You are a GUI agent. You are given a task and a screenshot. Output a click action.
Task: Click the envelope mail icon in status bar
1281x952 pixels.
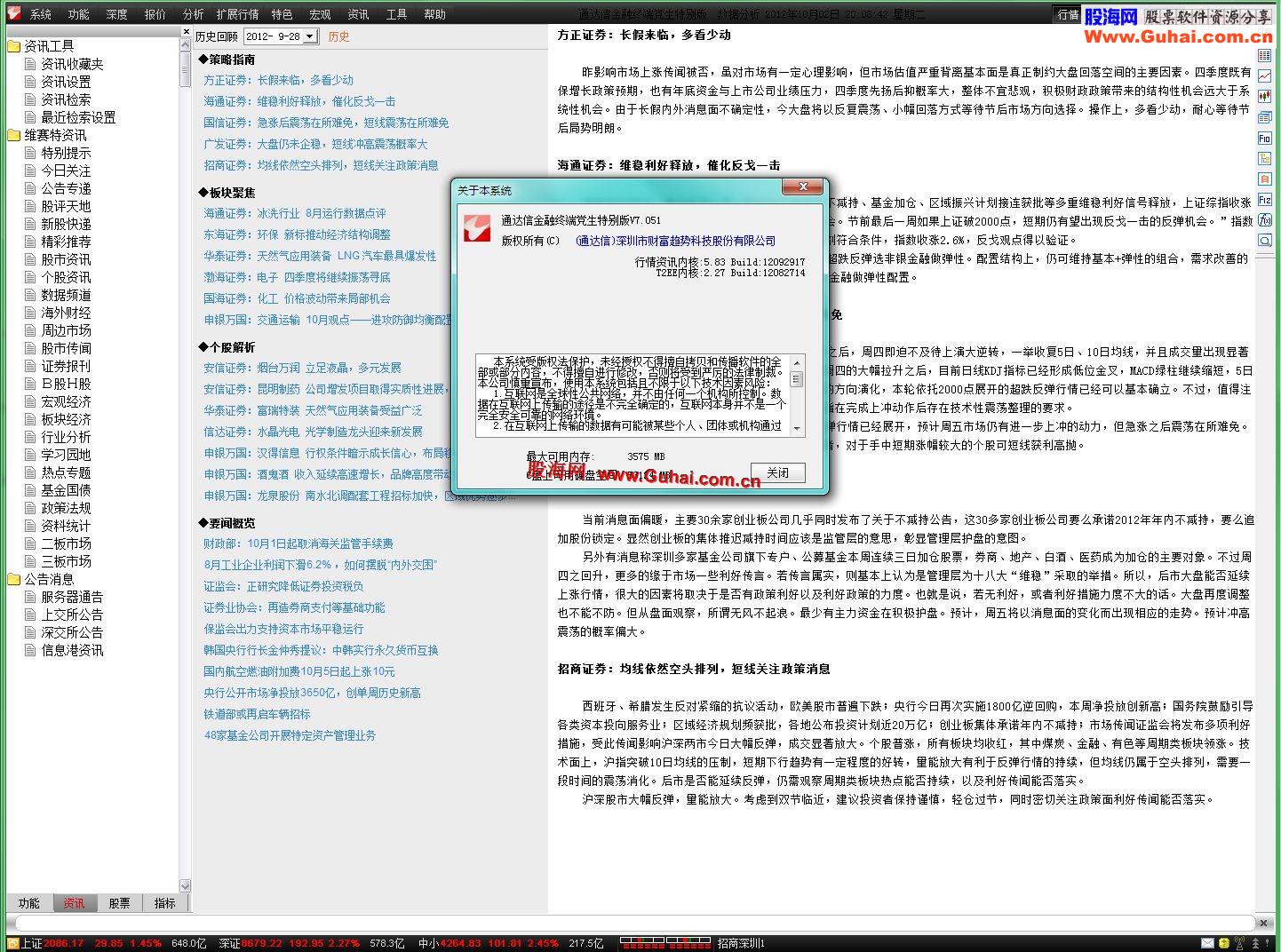coord(1207,943)
